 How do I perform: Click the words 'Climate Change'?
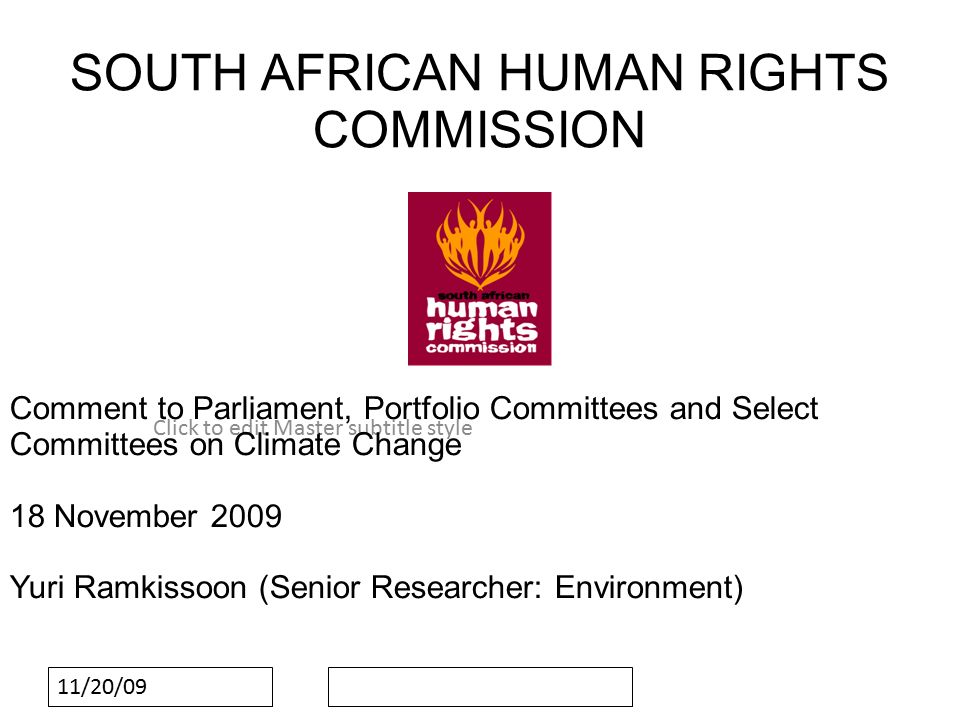point(348,445)
